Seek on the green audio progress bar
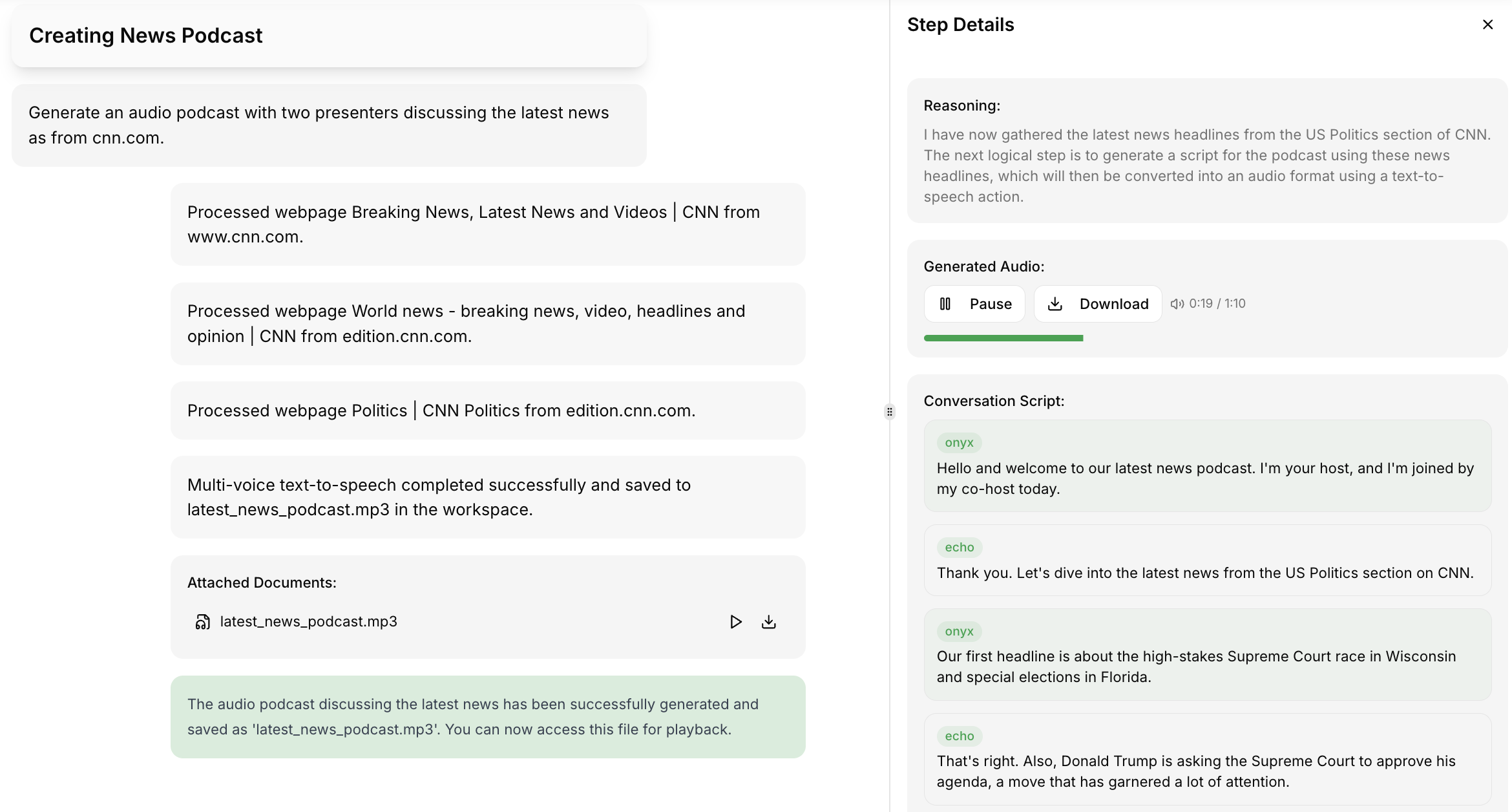 tap(1003, 338)
